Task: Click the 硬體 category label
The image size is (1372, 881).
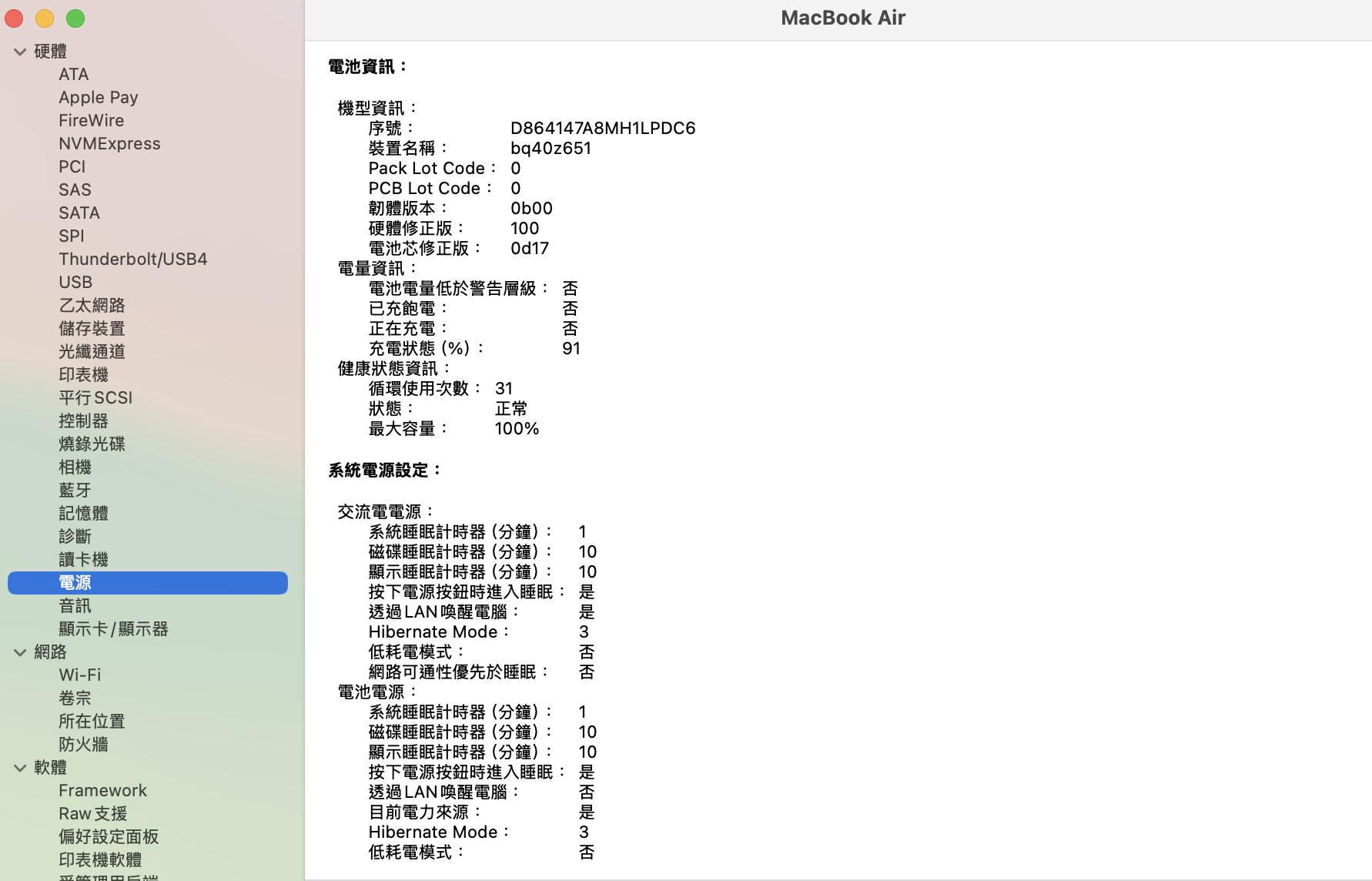Action: pyautogui.click(x=51, y=52)
